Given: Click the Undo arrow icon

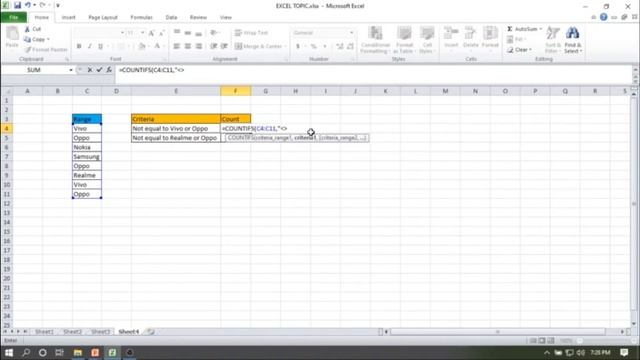Looking at the screenshot, I should pyautogui.click(x=27, y=5).
